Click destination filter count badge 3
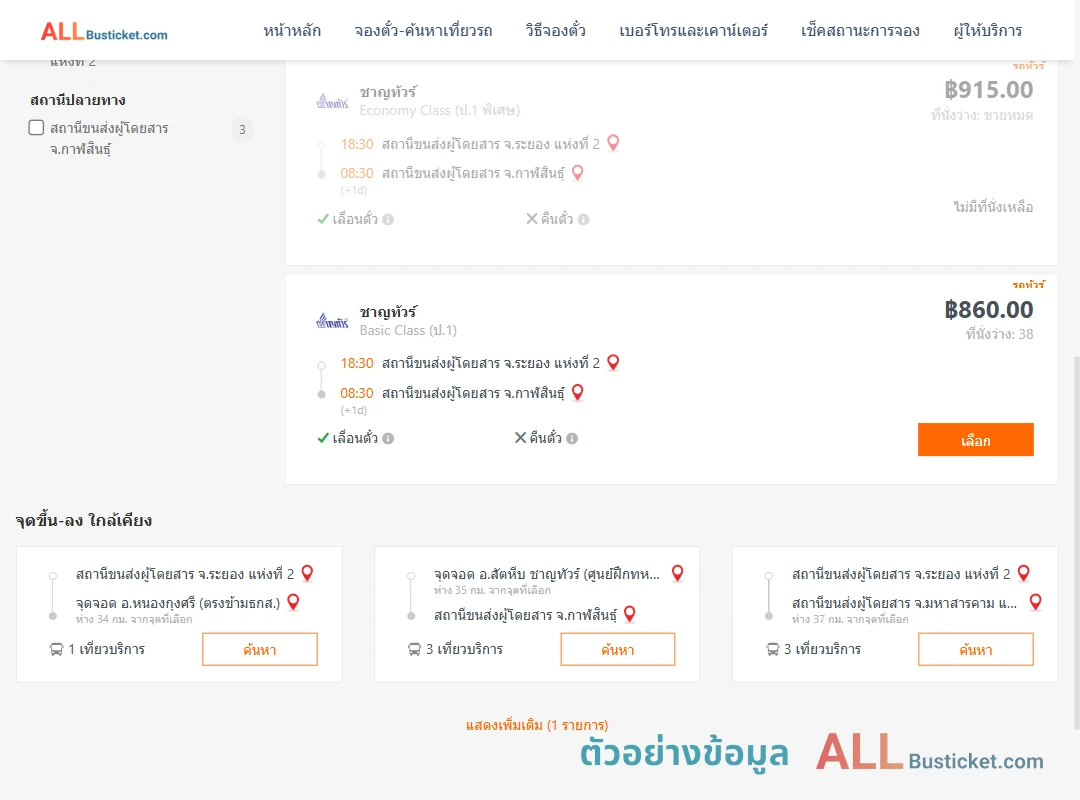Image resolution: width=1080 pixels, height=800 pixels. [x=242, y=130]
